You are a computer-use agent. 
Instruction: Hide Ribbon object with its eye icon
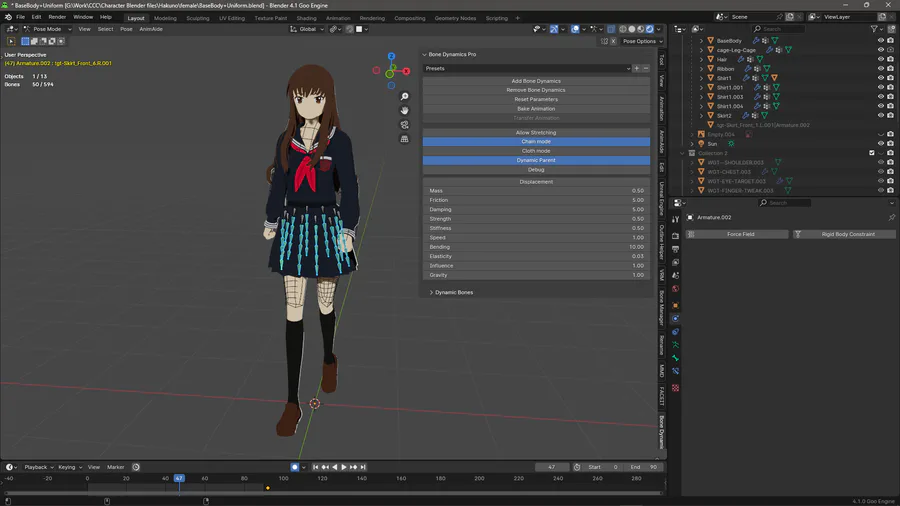click(880, 69)
